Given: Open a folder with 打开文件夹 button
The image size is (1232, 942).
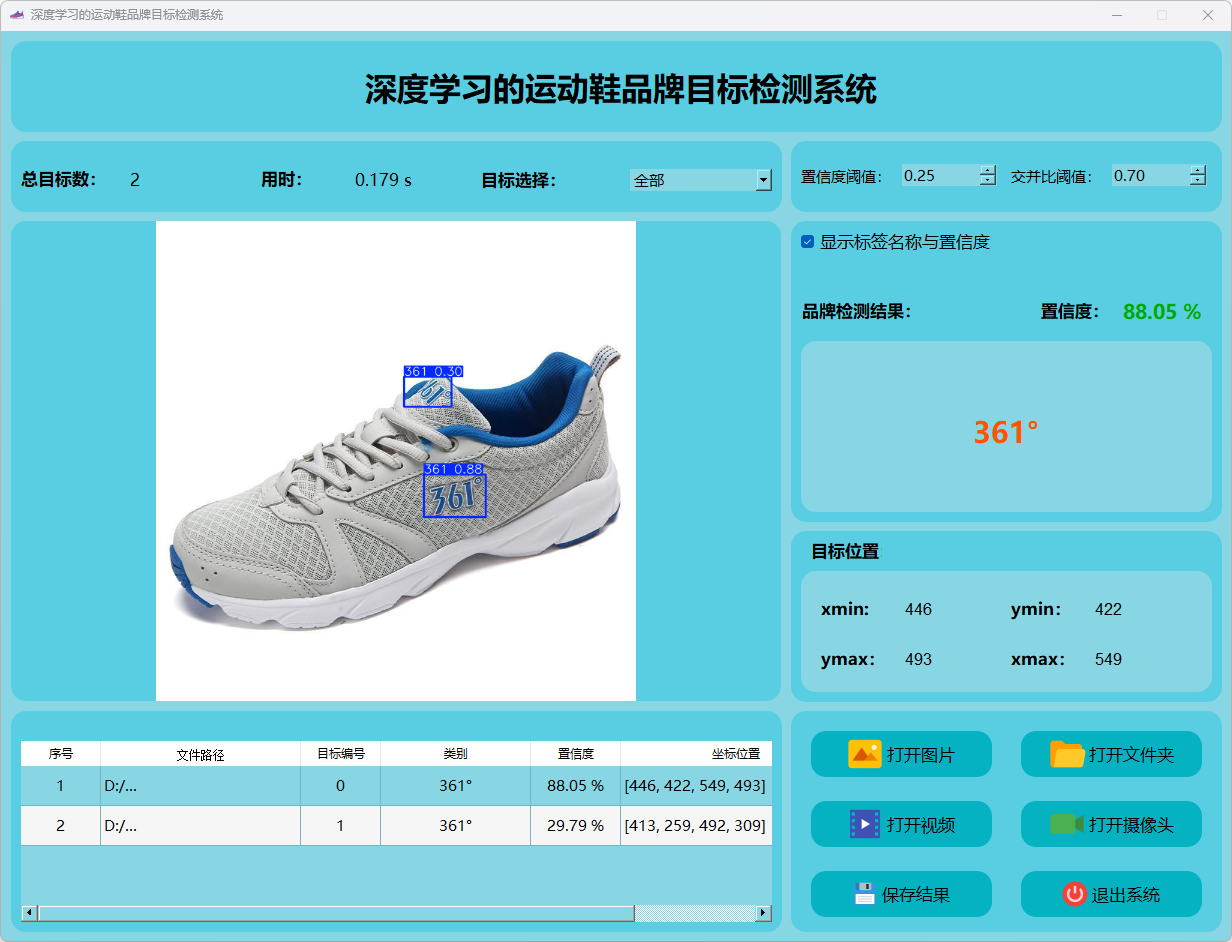Looking at the screenshot, I should (1111, 754).
